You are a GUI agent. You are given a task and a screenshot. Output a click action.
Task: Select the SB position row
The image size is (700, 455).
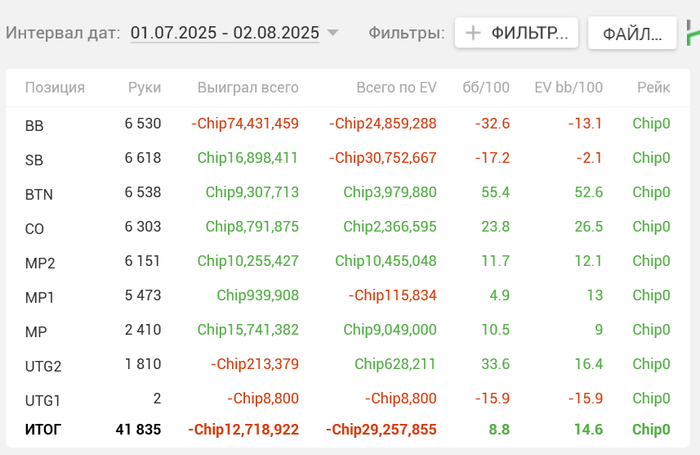348,158
